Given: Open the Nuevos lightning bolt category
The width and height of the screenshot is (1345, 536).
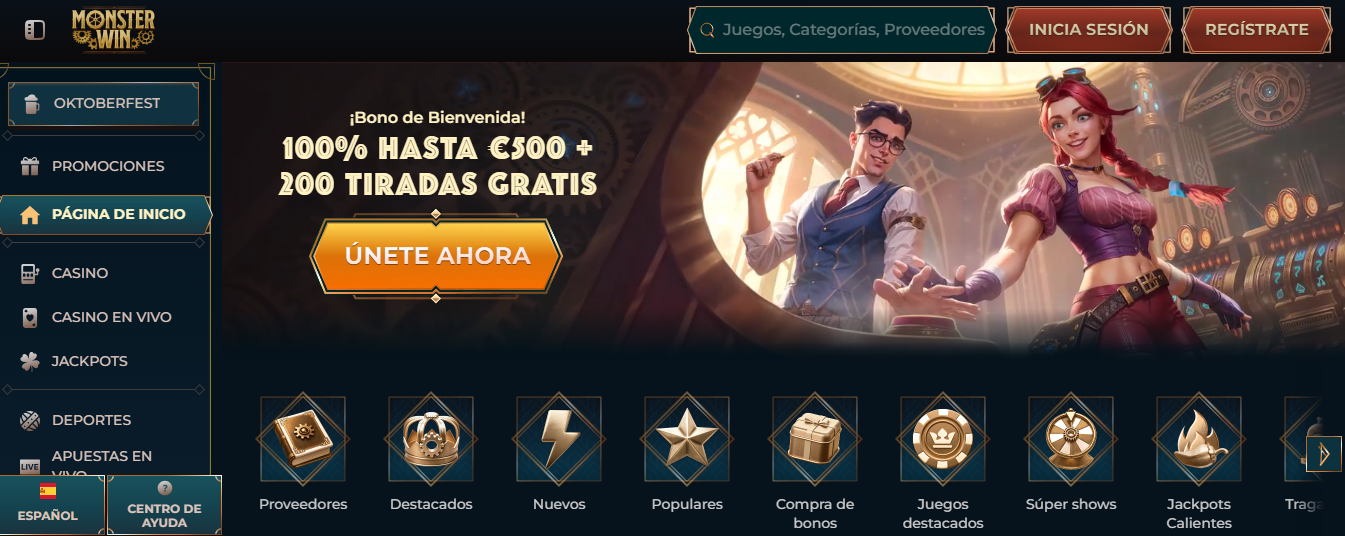Looking at the screenshot, I should [x=559, y=438].
